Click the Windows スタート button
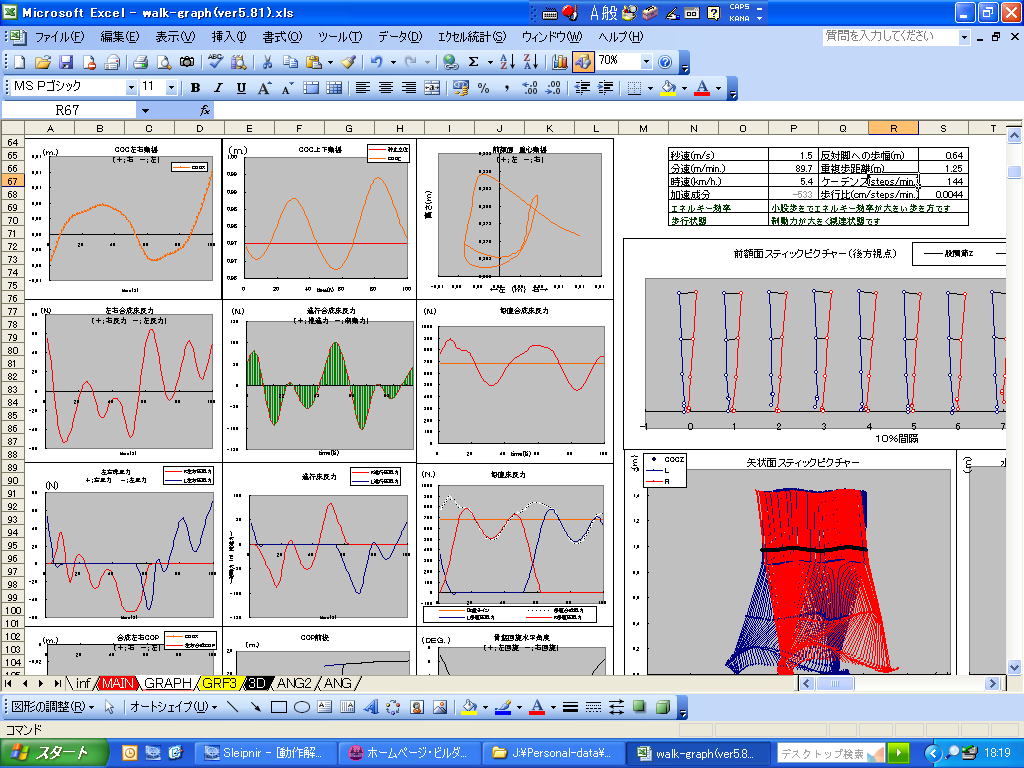The width and height of the screenshot is (1024, 768). coord(54,753)
